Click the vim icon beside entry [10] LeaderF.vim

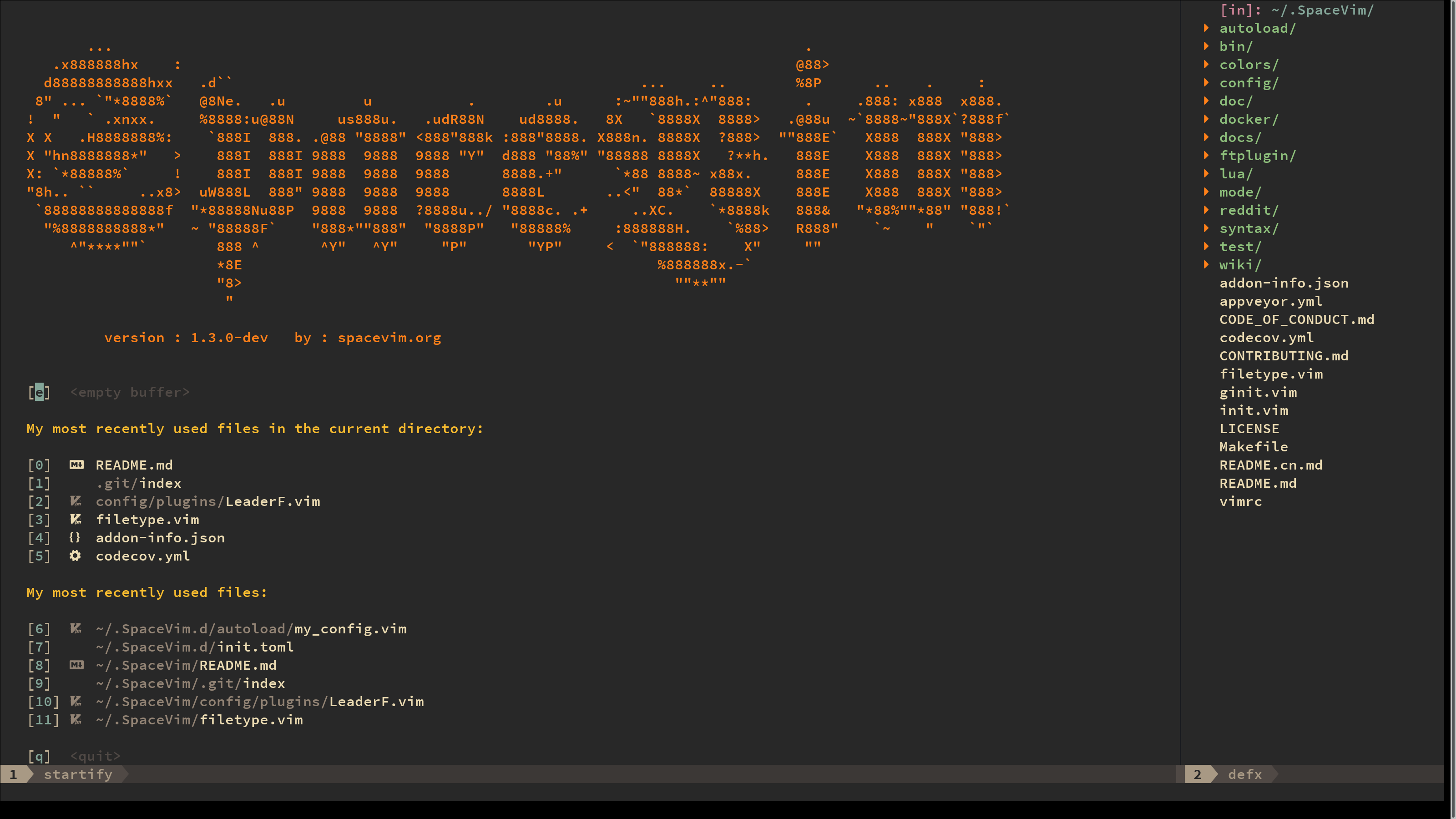pyautogui.click(x=76, y=702)
